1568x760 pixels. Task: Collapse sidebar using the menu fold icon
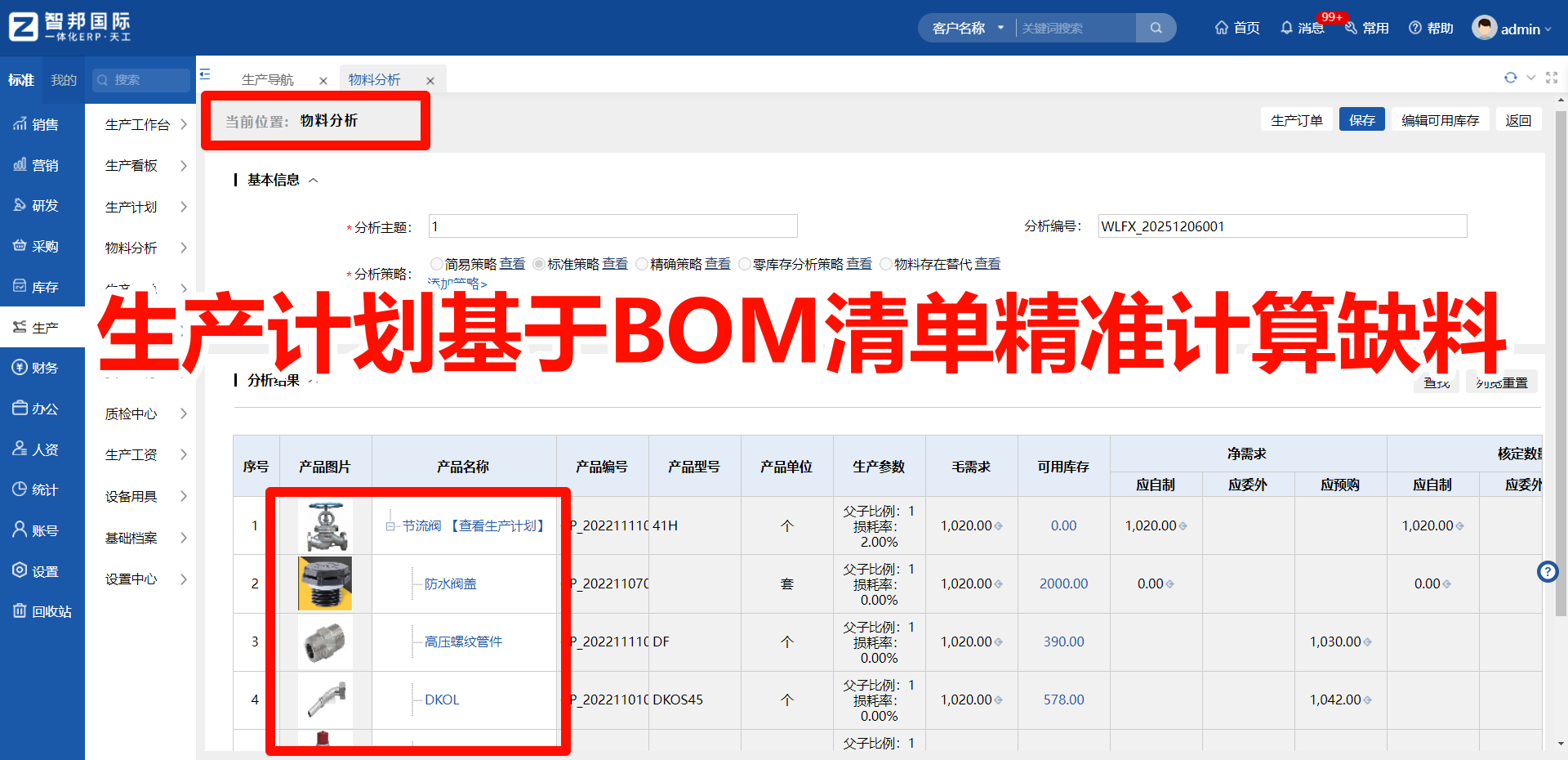tap(205, 74)
